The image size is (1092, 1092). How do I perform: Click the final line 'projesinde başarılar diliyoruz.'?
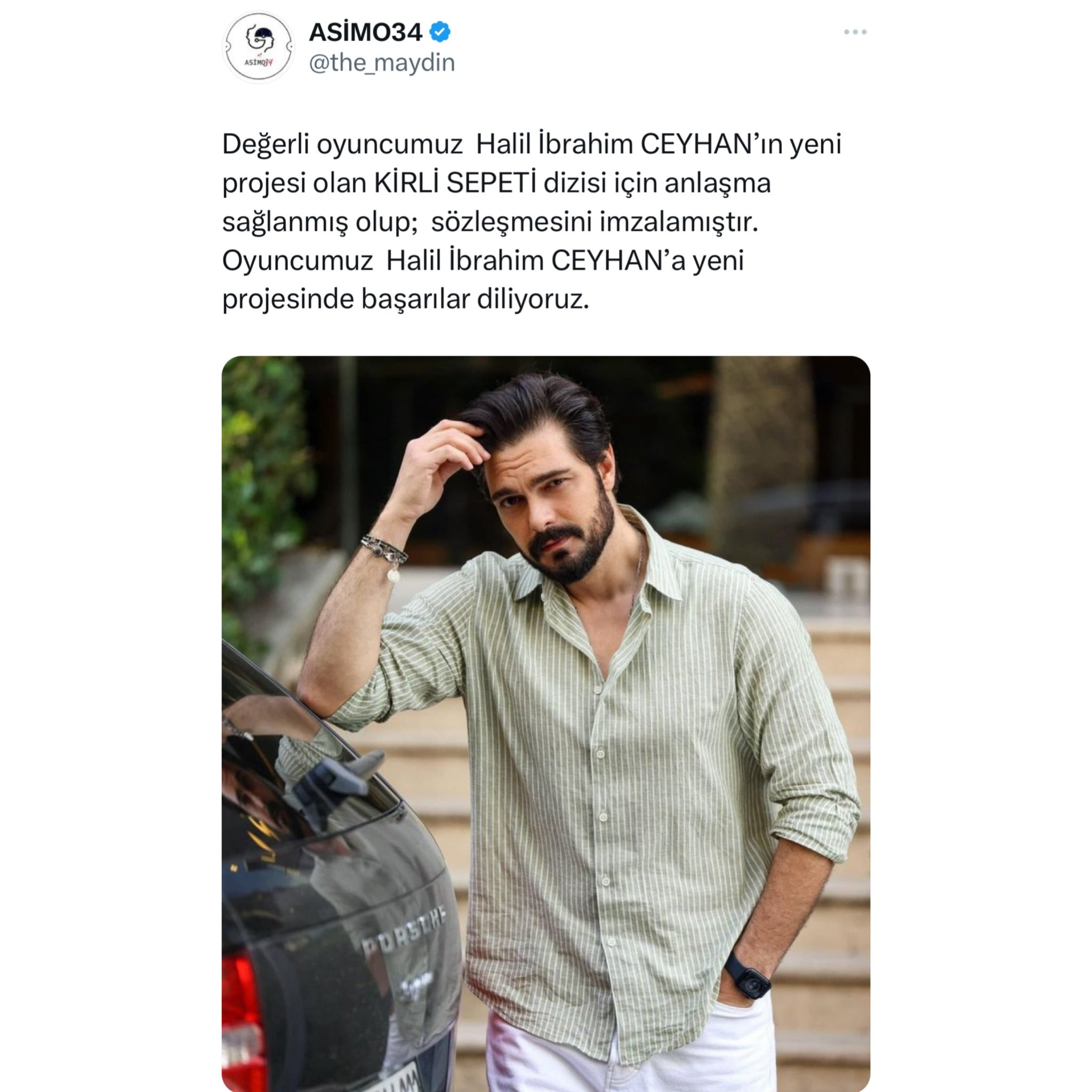pos(405,300)
